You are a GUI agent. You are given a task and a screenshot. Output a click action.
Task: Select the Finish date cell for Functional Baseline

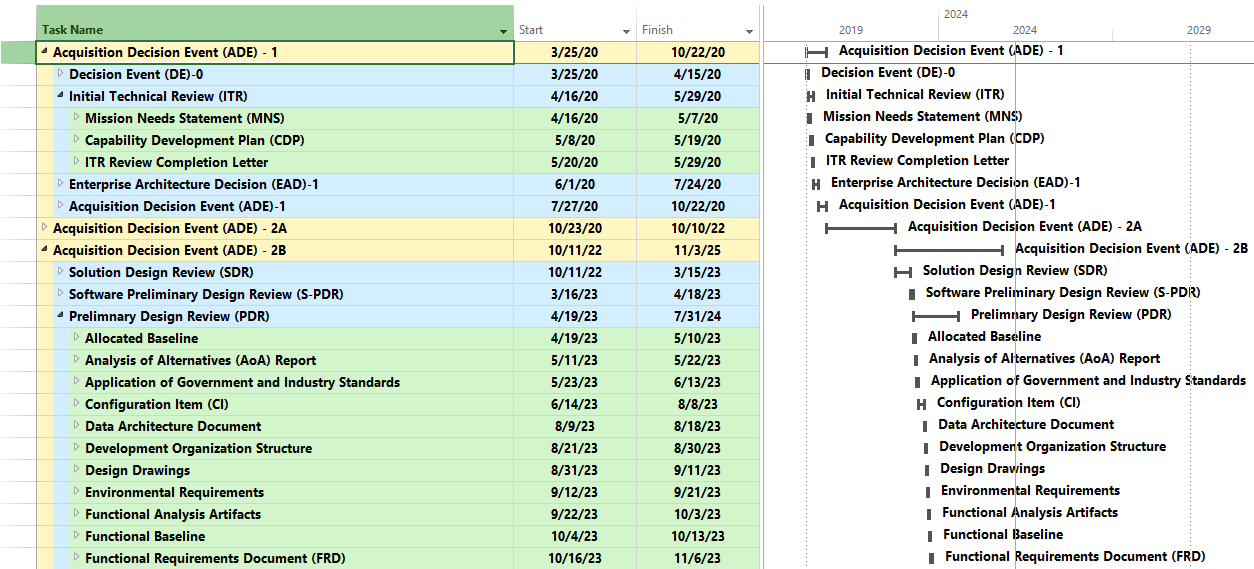[x=697, y=536]
